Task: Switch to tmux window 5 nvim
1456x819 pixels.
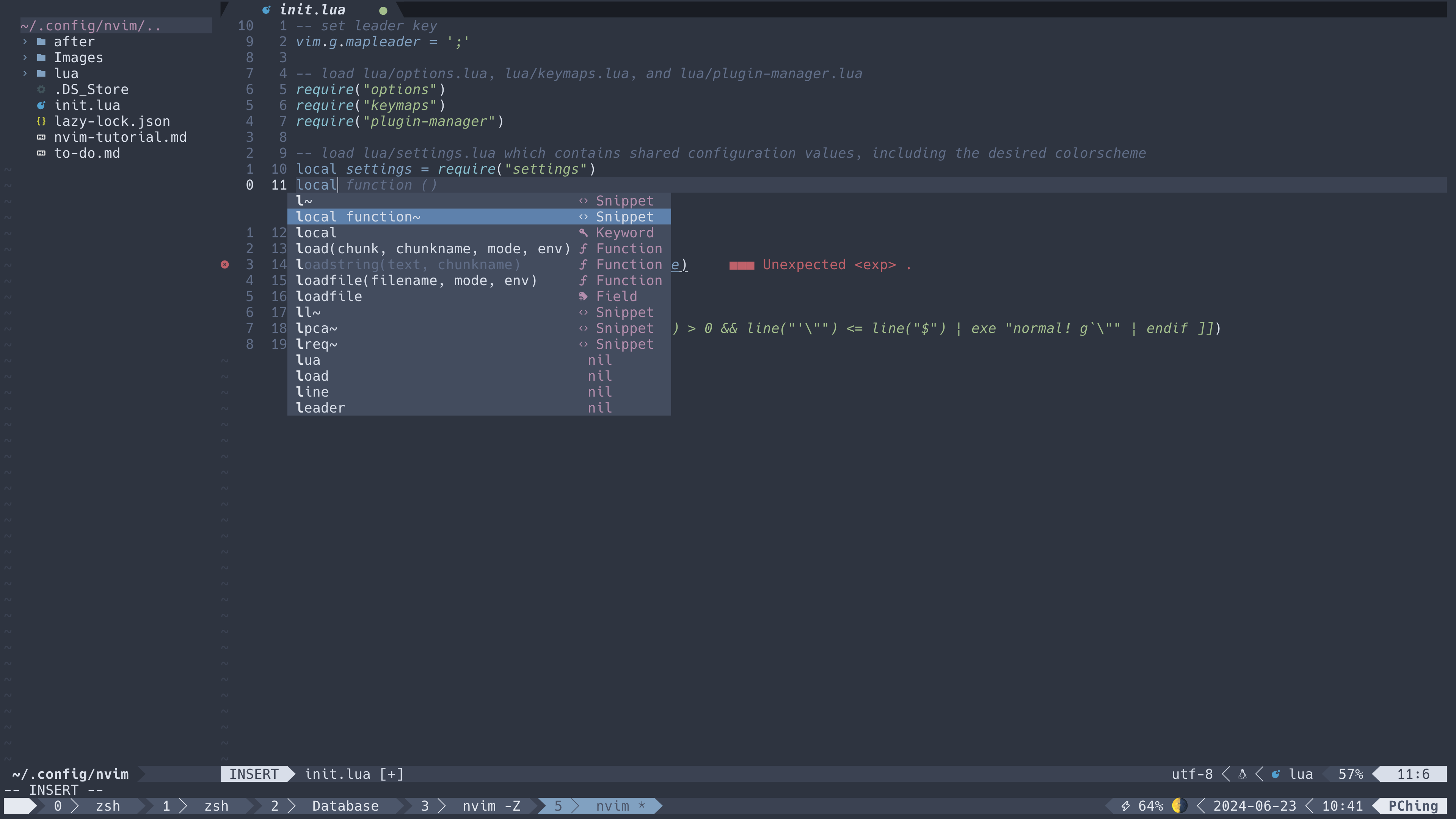Action: point(600,805)
